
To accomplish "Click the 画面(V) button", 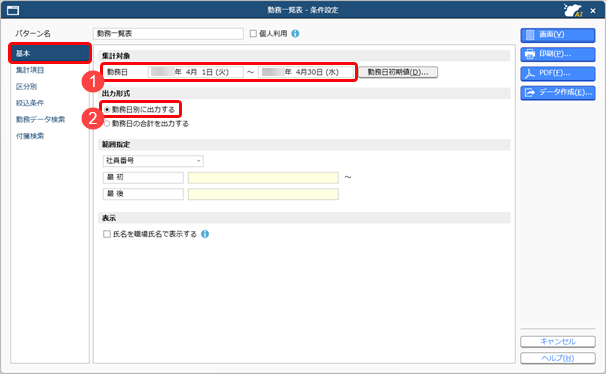I will coord(558,35).
